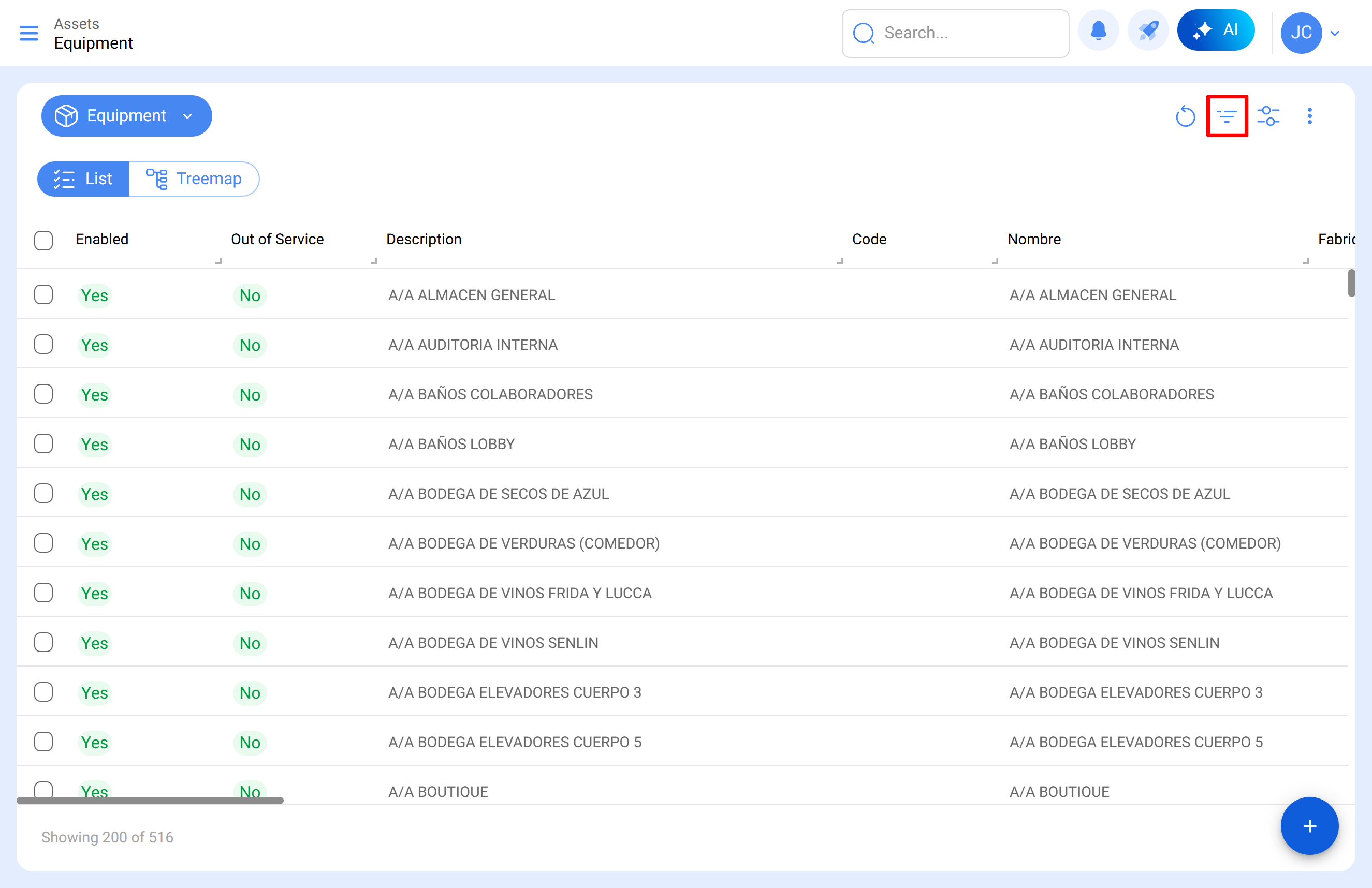This screenshot has height=888, width=1372.
Task: Switch to the Treemap view tab
Action: pos(194,179)
